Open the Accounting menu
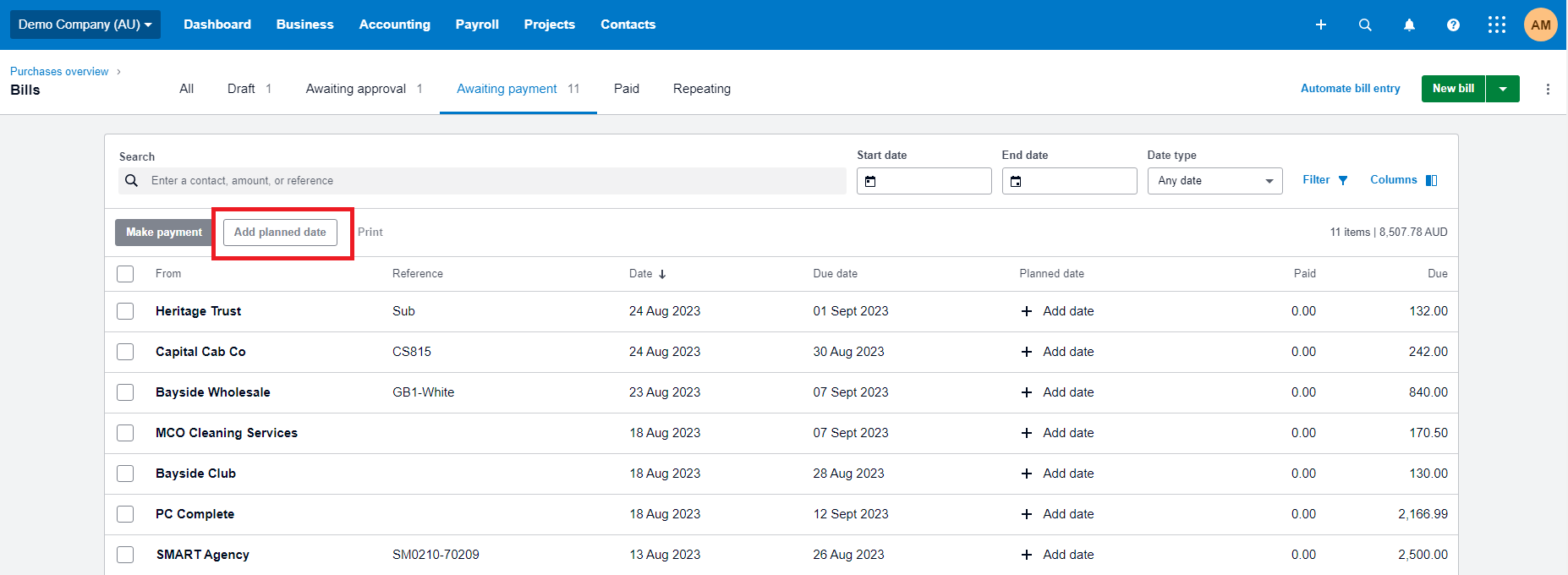1568x575 pixels. tap(395, 25)
